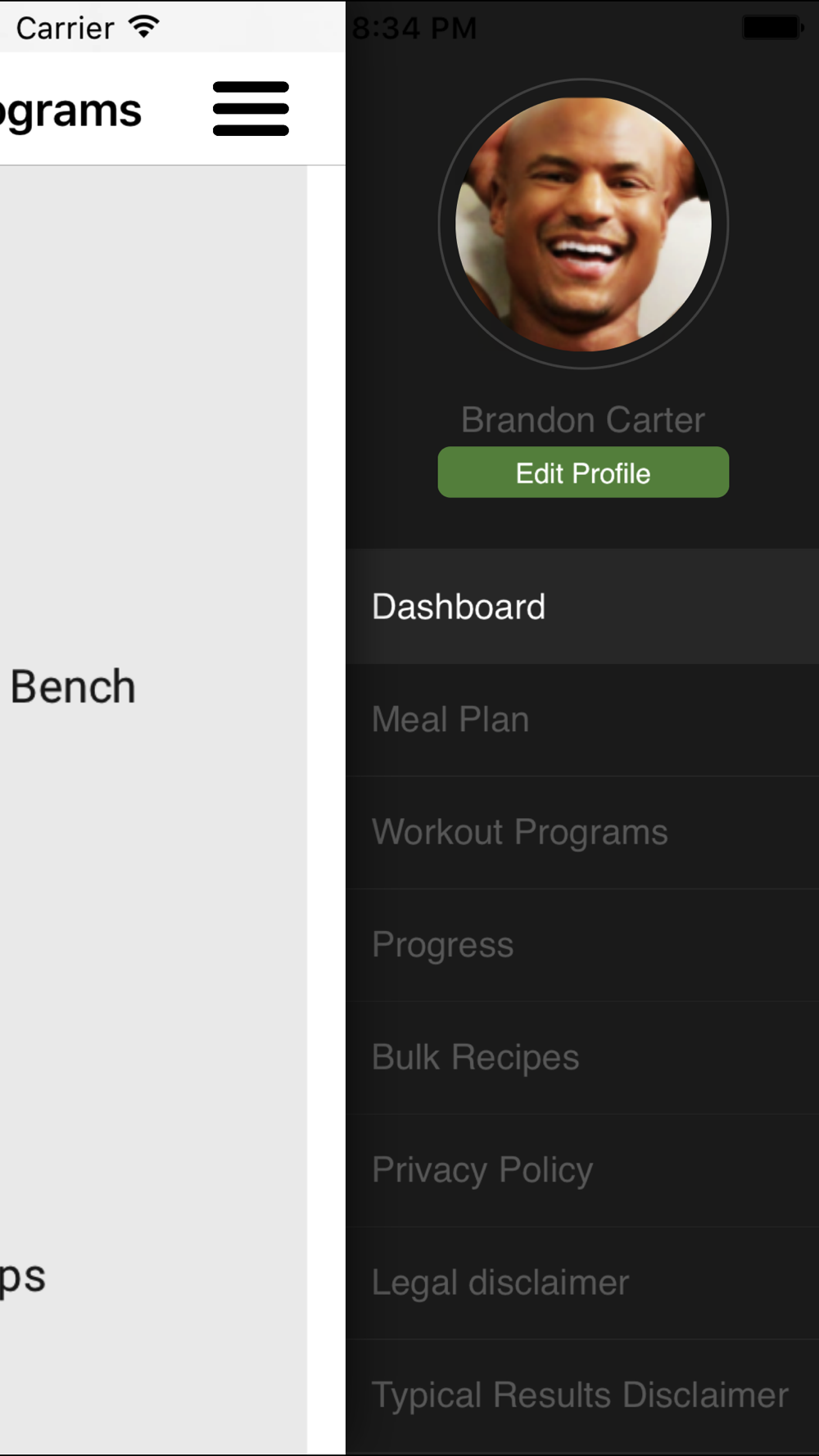Viewport: 819px width, 1456px height.
Task: Select Workout Programs in side menu
Action: coord(582,833)
